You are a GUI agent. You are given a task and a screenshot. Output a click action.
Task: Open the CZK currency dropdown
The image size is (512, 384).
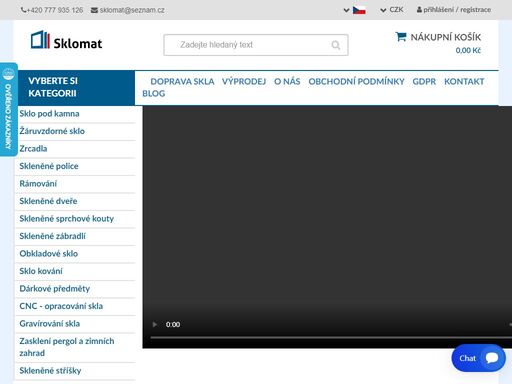(392, 10)
